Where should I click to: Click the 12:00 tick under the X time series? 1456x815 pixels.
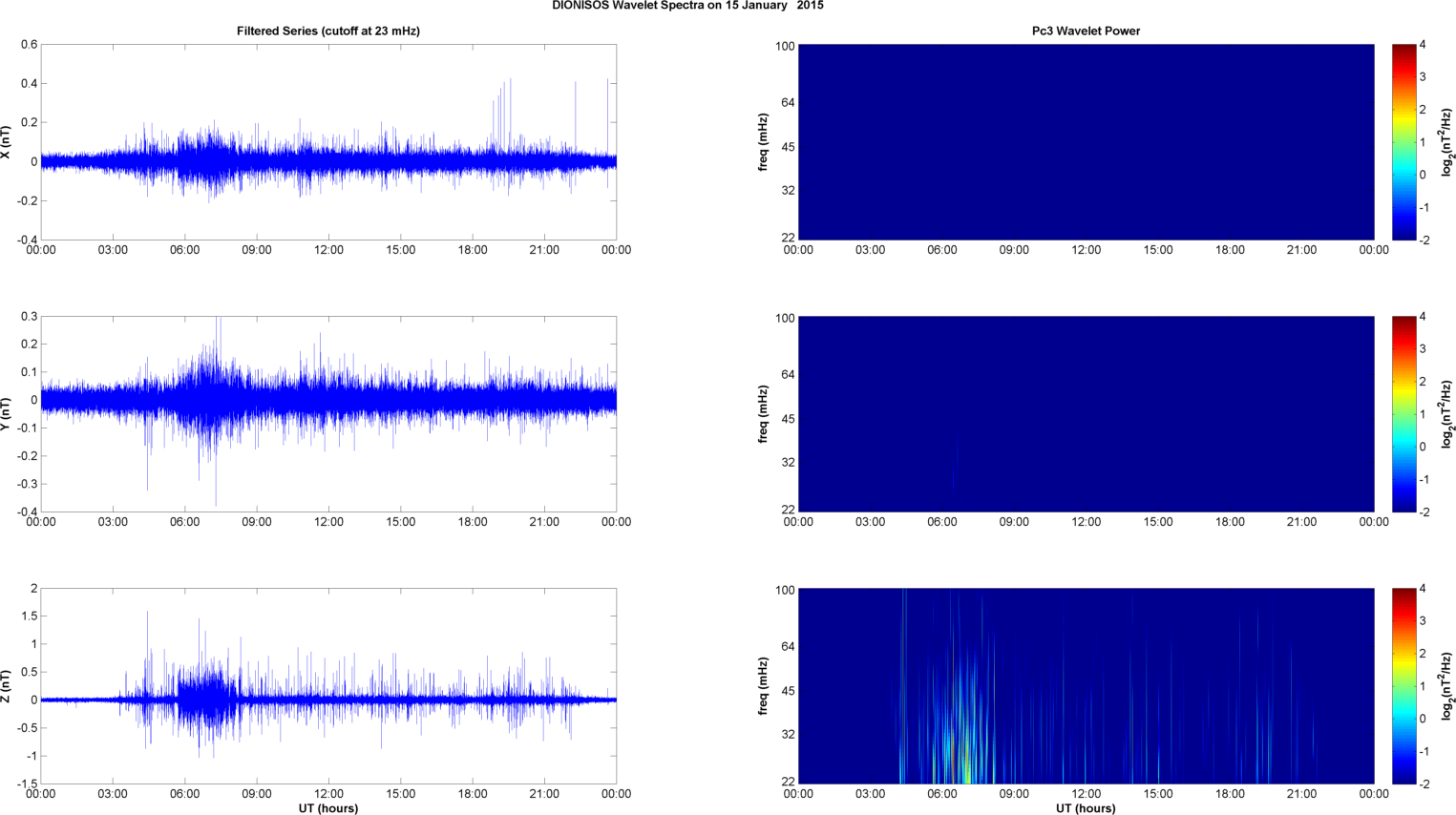click(x=328, y=250)
